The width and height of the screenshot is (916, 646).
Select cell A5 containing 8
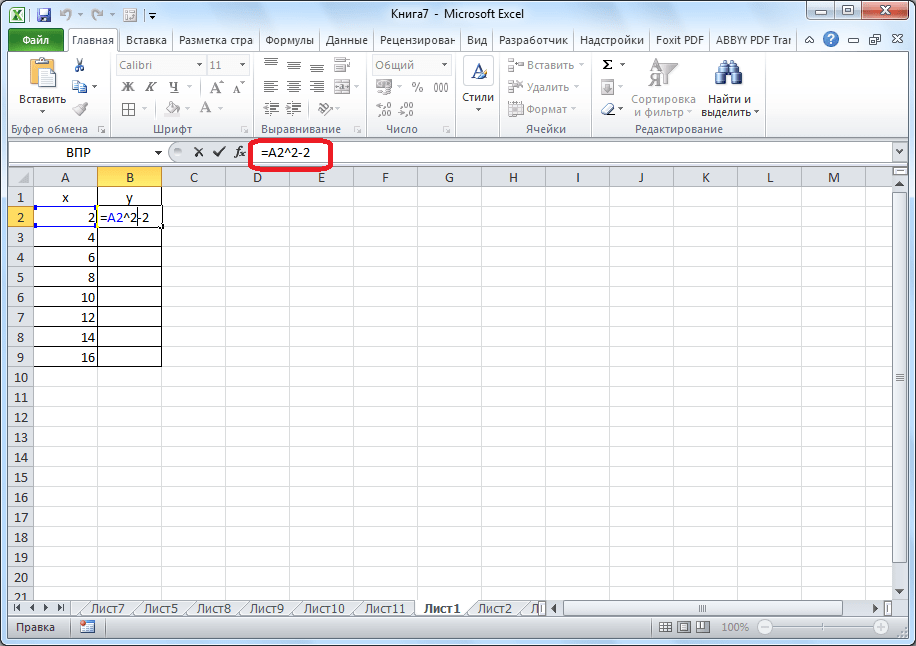coord(65,277)
